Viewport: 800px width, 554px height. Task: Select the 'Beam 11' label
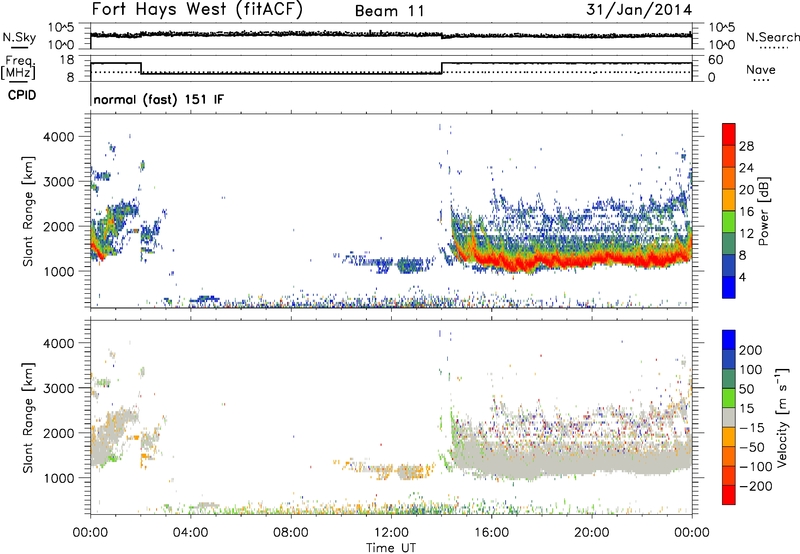(x=389, y=11)
